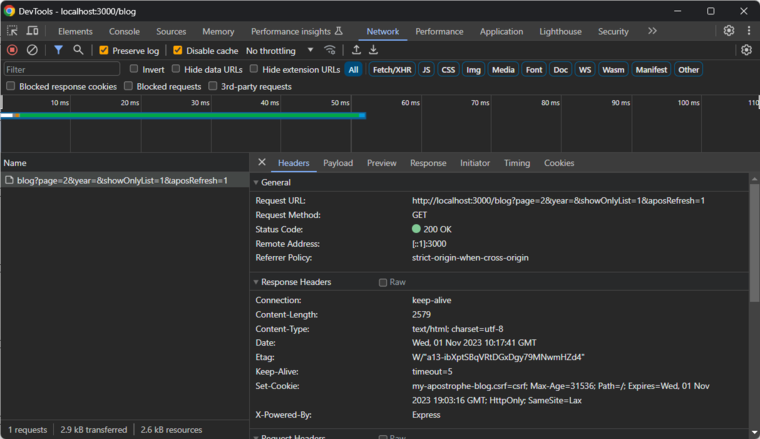Image resolution: width=760 pixels, height=439 pixels.
Task: Click the blue request bar in timeline
Action: coord(183,115)
